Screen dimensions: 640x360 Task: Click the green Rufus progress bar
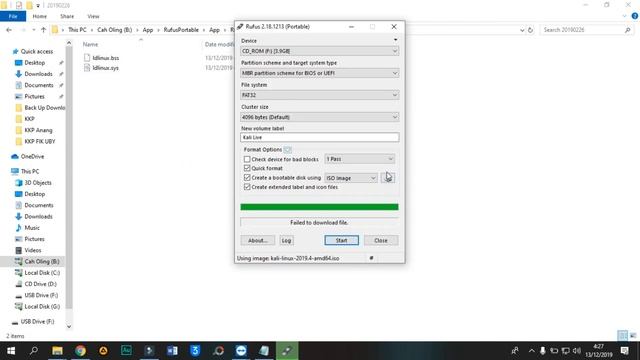click(319, 207)
